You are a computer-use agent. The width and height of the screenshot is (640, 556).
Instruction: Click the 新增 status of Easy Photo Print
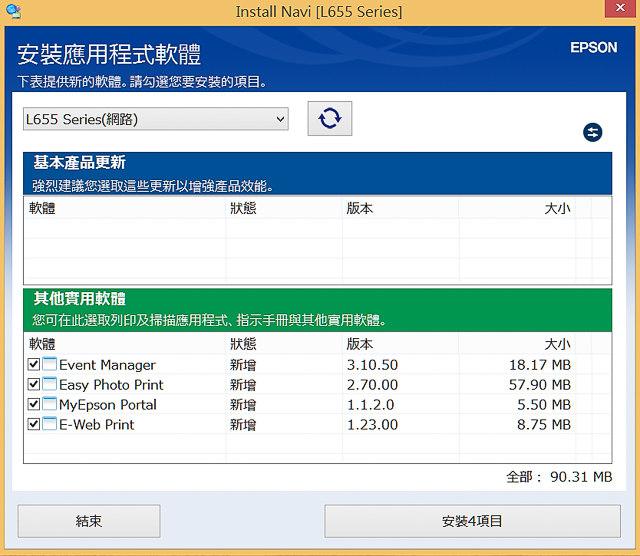pos(243,385)
